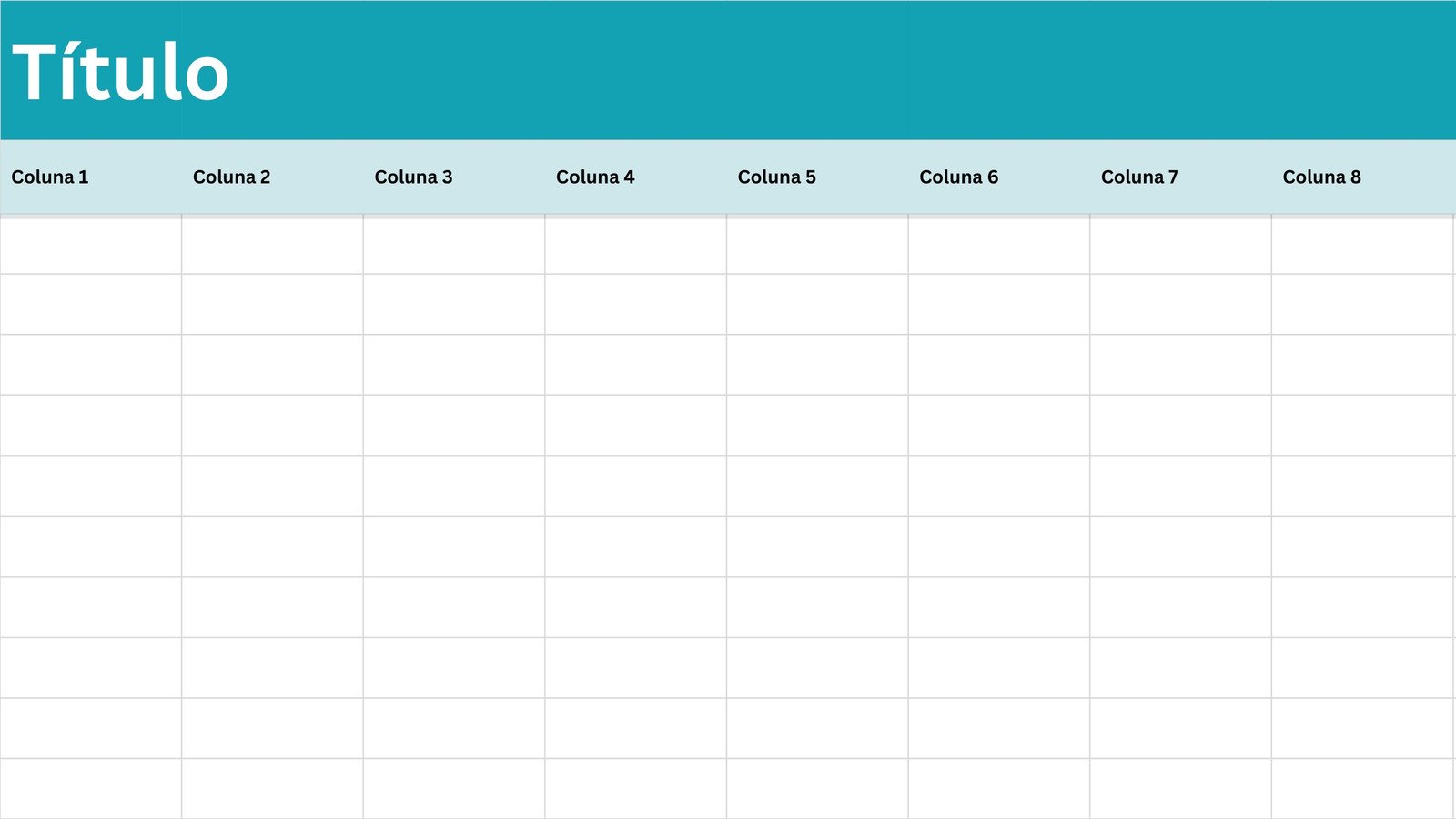Click second empty row cell under Coluna 8

[x=1362, y=305]
